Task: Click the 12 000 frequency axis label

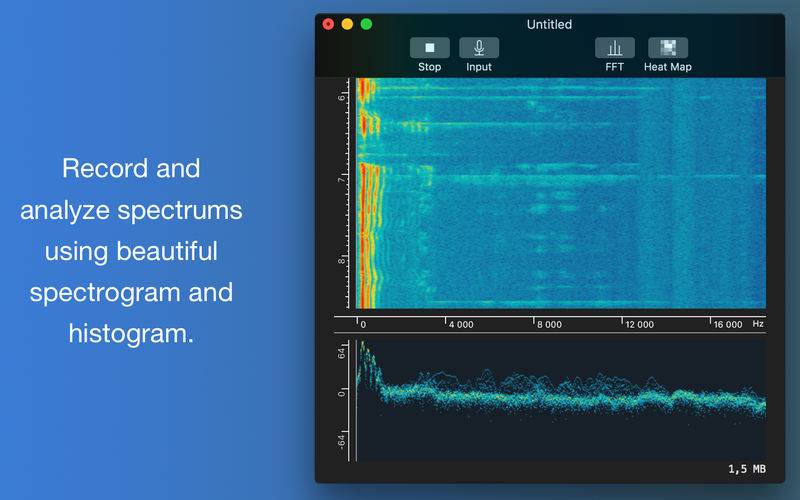Action: [640, 324]
